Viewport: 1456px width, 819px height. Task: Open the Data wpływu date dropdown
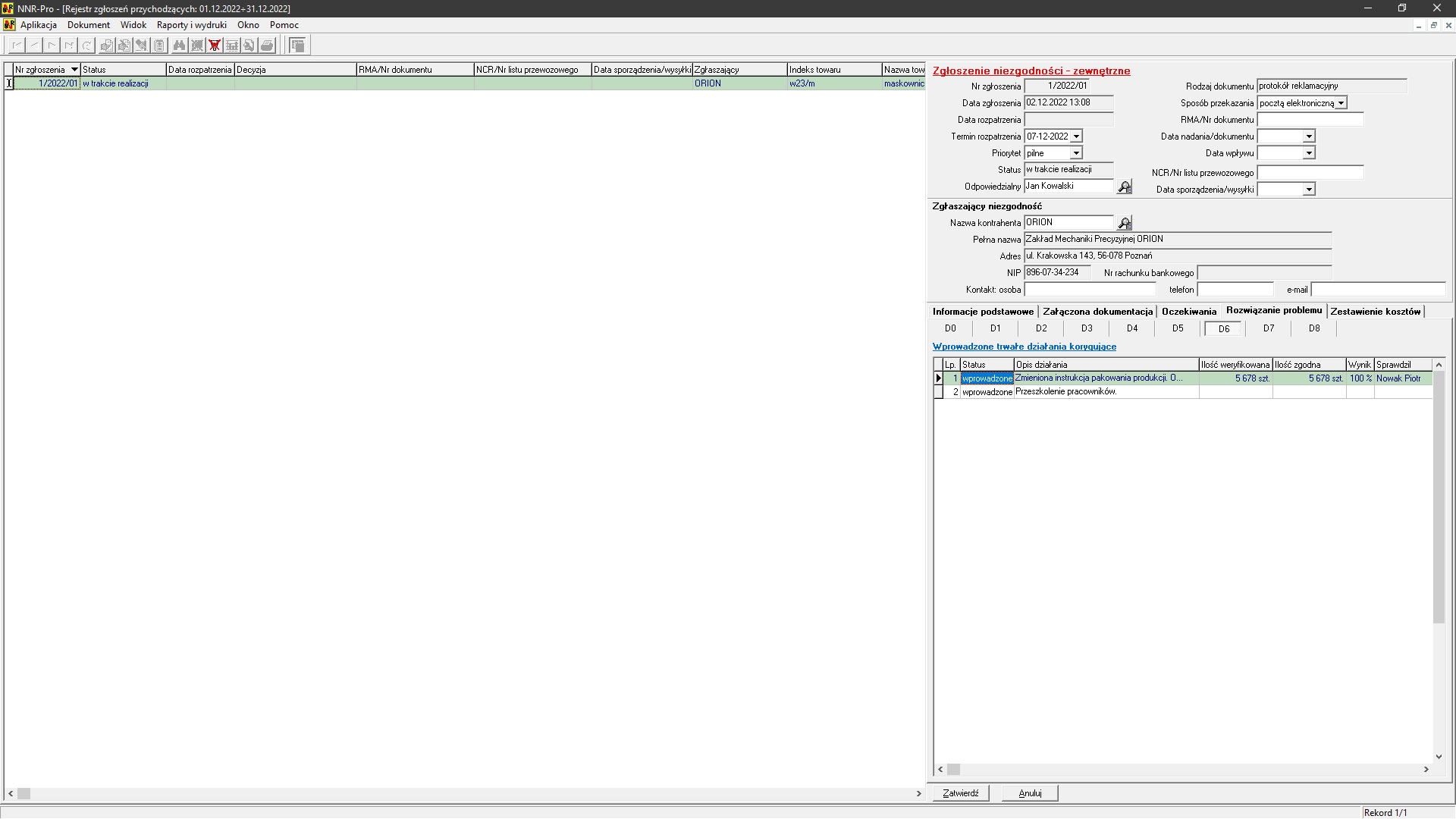pyautogui.click(x=1309, y=153)
